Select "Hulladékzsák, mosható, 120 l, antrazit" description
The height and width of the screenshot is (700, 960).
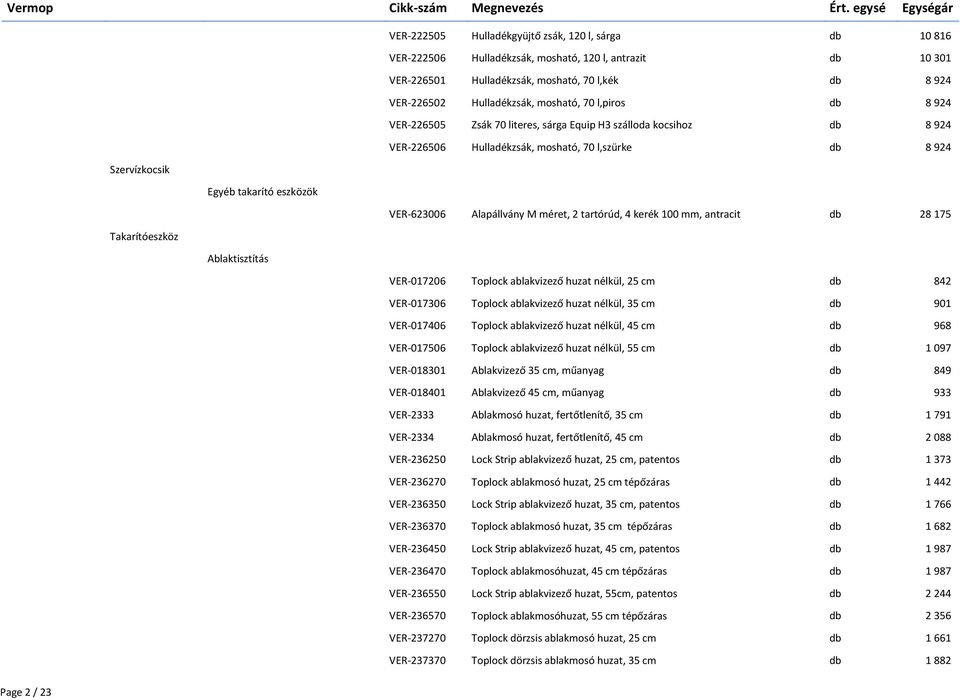tap(558, 58)
